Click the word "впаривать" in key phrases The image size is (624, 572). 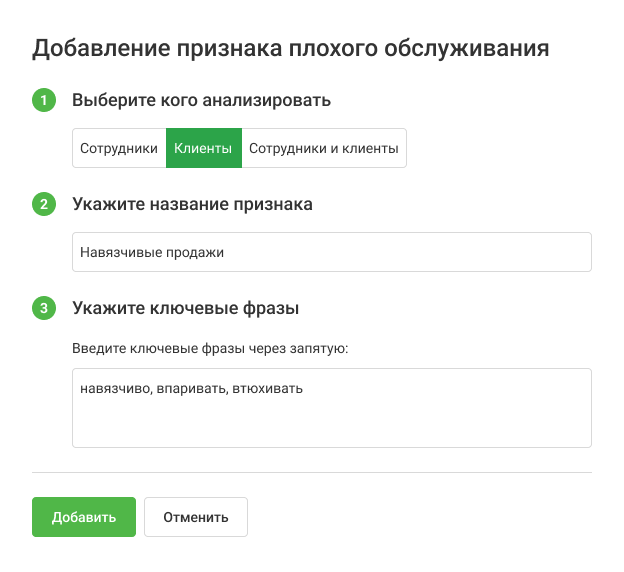[192, 388]
